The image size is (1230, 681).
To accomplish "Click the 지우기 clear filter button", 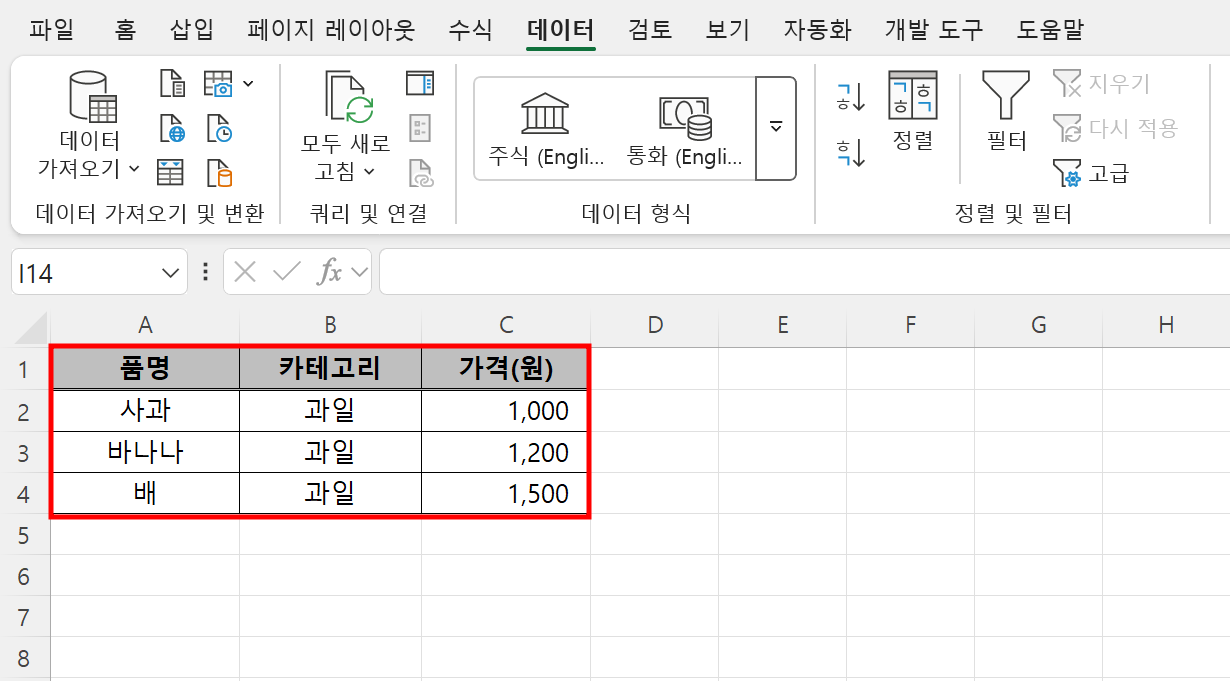I will pyautogui.click(x=1102, y=84).
